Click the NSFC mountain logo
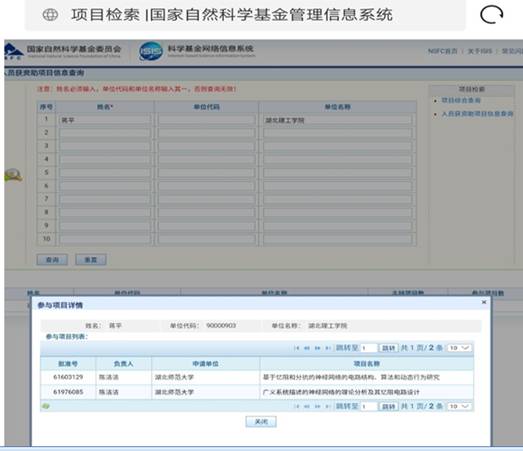 (x=13, y=52)
